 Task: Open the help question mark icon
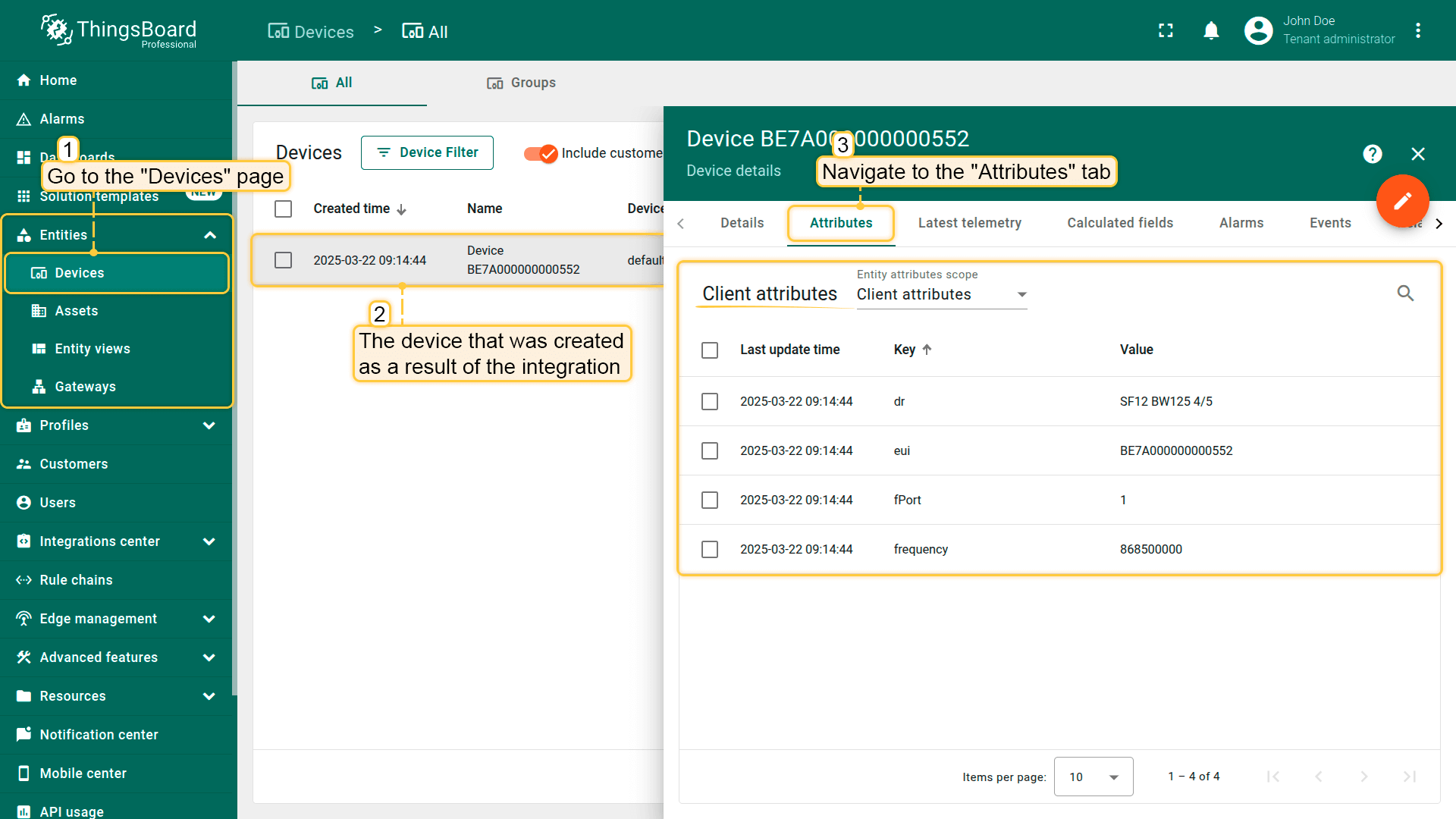click(1372, 154)
